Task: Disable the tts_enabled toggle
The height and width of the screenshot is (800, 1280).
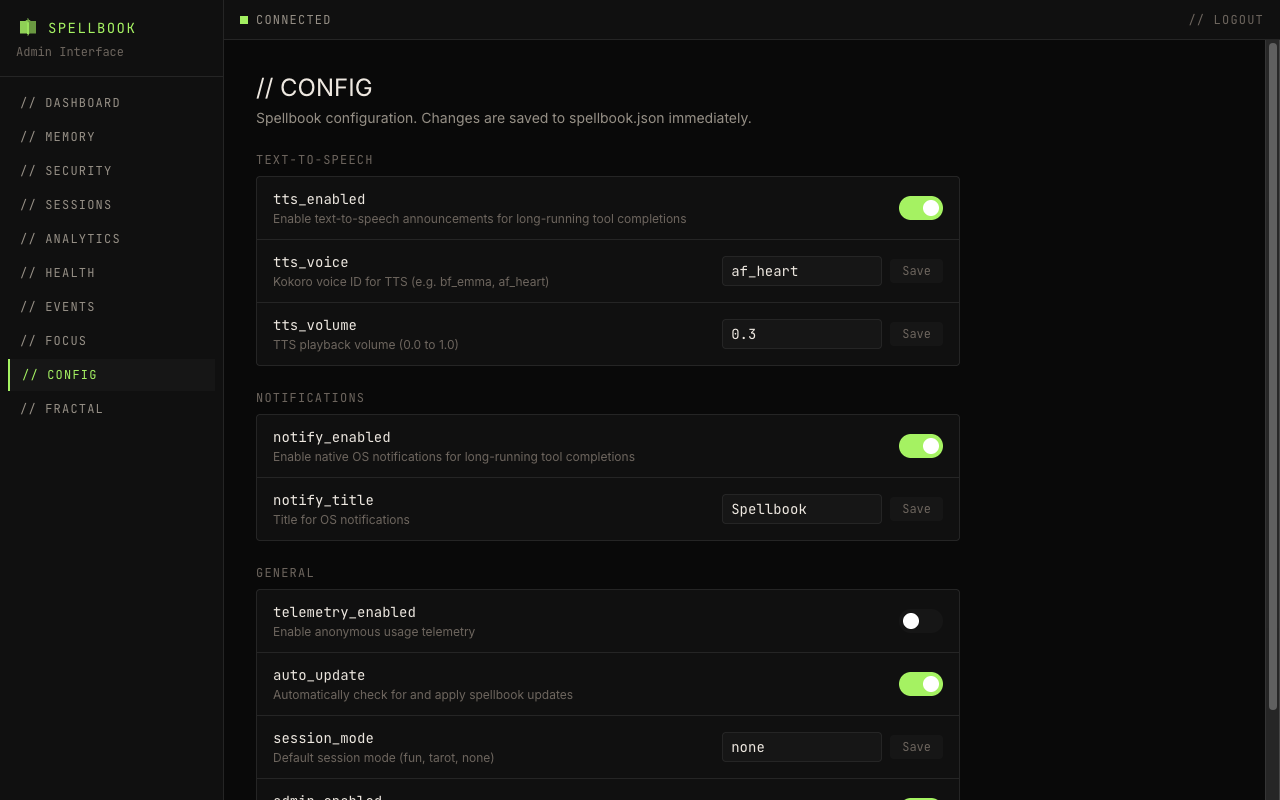Action: [x=920, y=207]
